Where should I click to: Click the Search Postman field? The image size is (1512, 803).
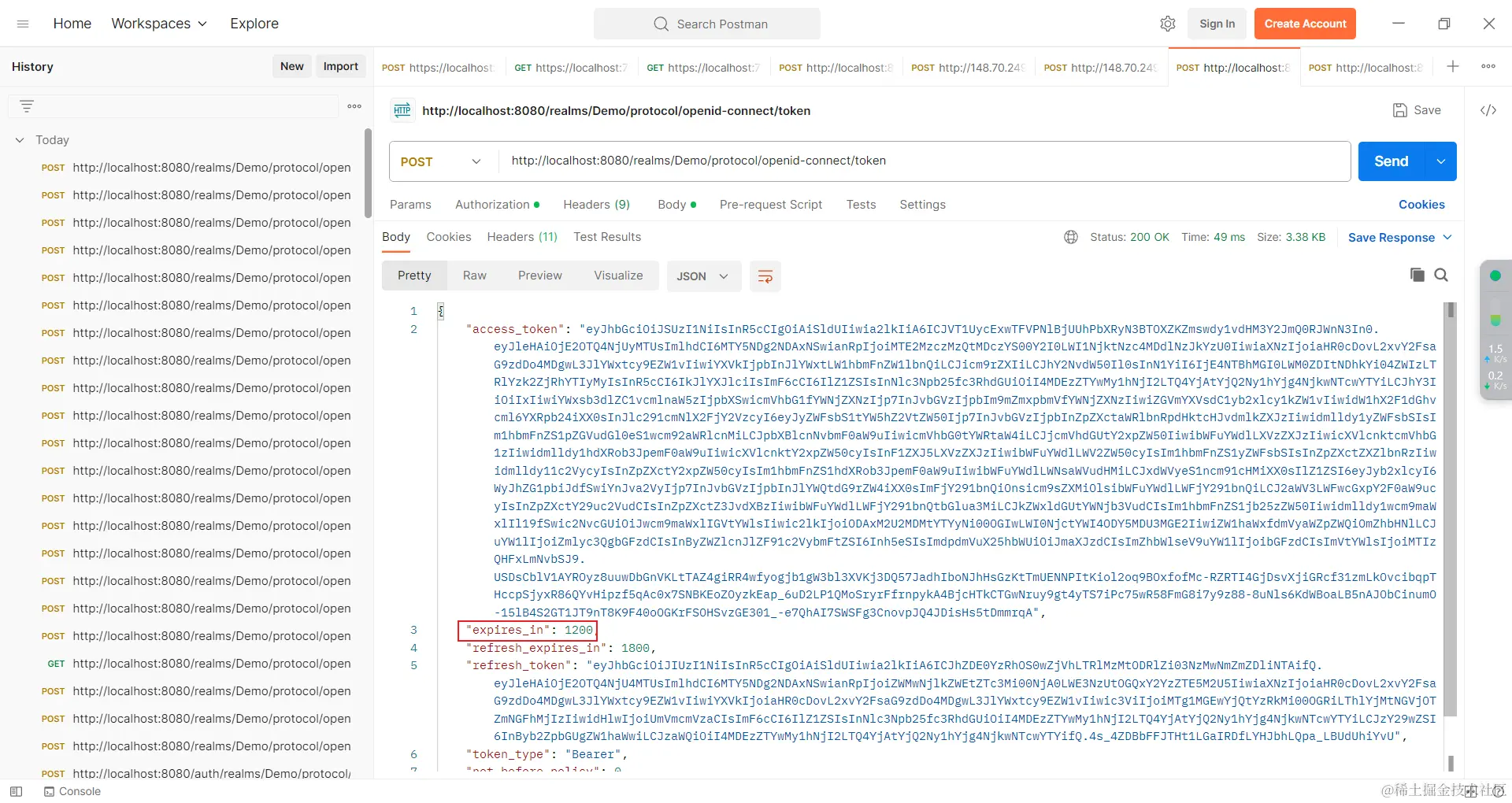point(707,24)
